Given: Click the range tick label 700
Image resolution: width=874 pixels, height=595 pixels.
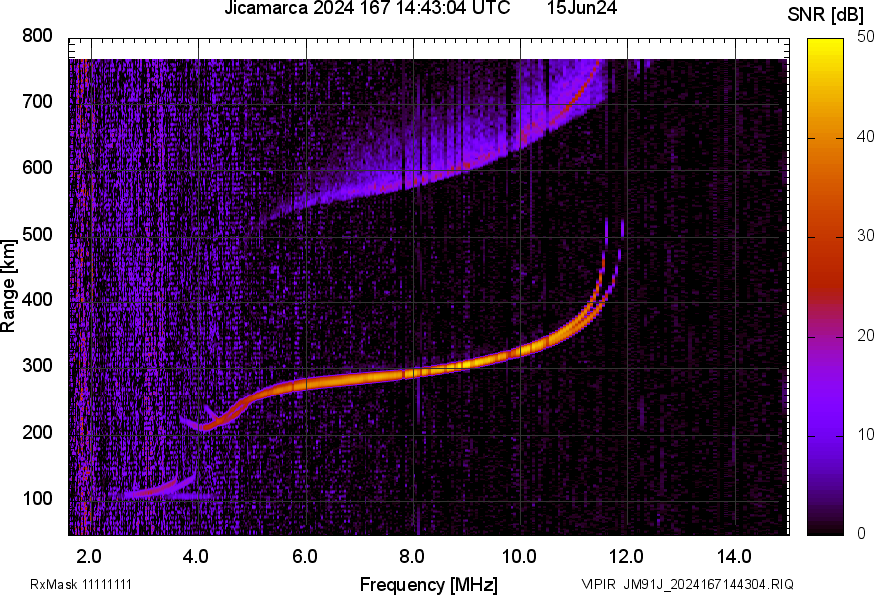Looking at the screenshot, I should click(x=37, y=102).
